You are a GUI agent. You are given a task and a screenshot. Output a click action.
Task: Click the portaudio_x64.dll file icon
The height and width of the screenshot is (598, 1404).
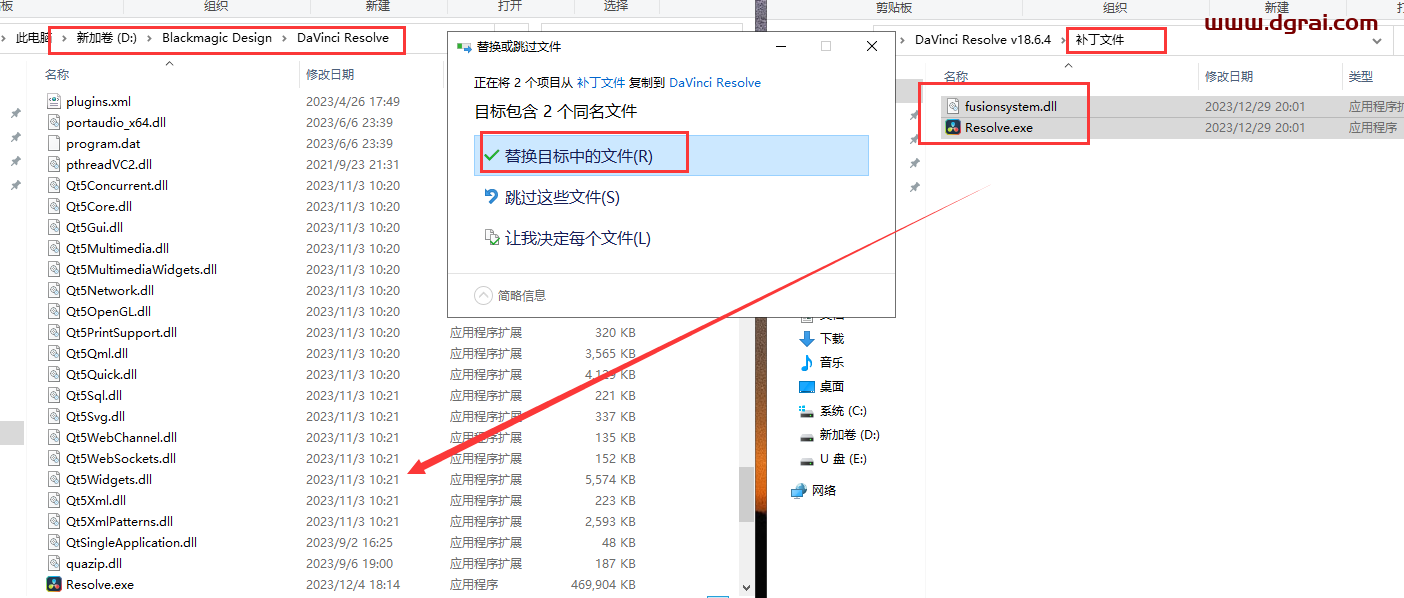(x=55, y=122)
